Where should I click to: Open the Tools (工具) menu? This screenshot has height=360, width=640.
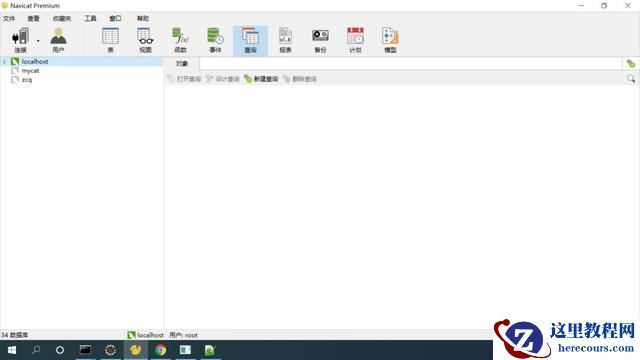90,18
